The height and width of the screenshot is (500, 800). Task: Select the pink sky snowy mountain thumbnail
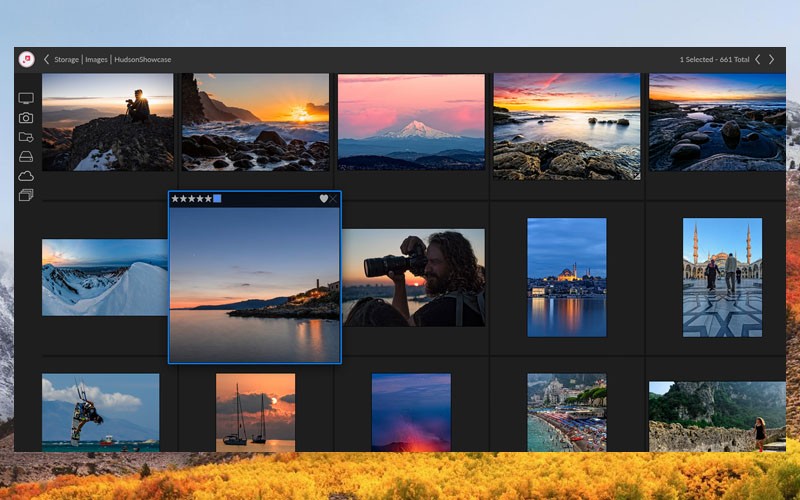tap(411, 122)
